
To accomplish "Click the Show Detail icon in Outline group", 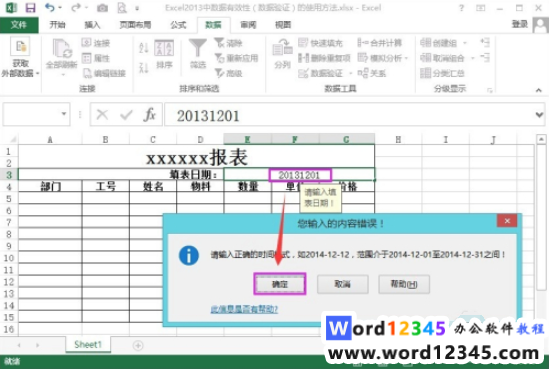I will coord(485,42).
